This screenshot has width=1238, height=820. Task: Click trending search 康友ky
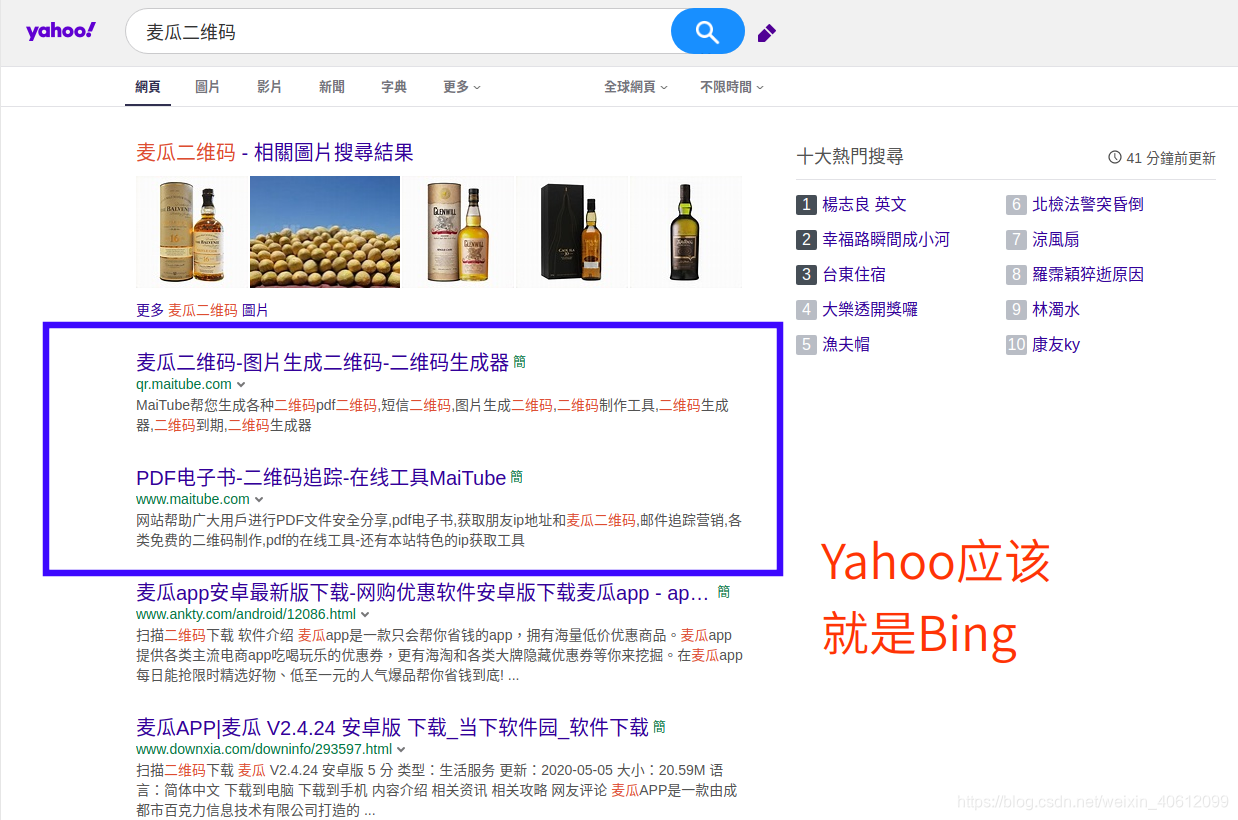pyautogui.click(x=1056, y=345)
